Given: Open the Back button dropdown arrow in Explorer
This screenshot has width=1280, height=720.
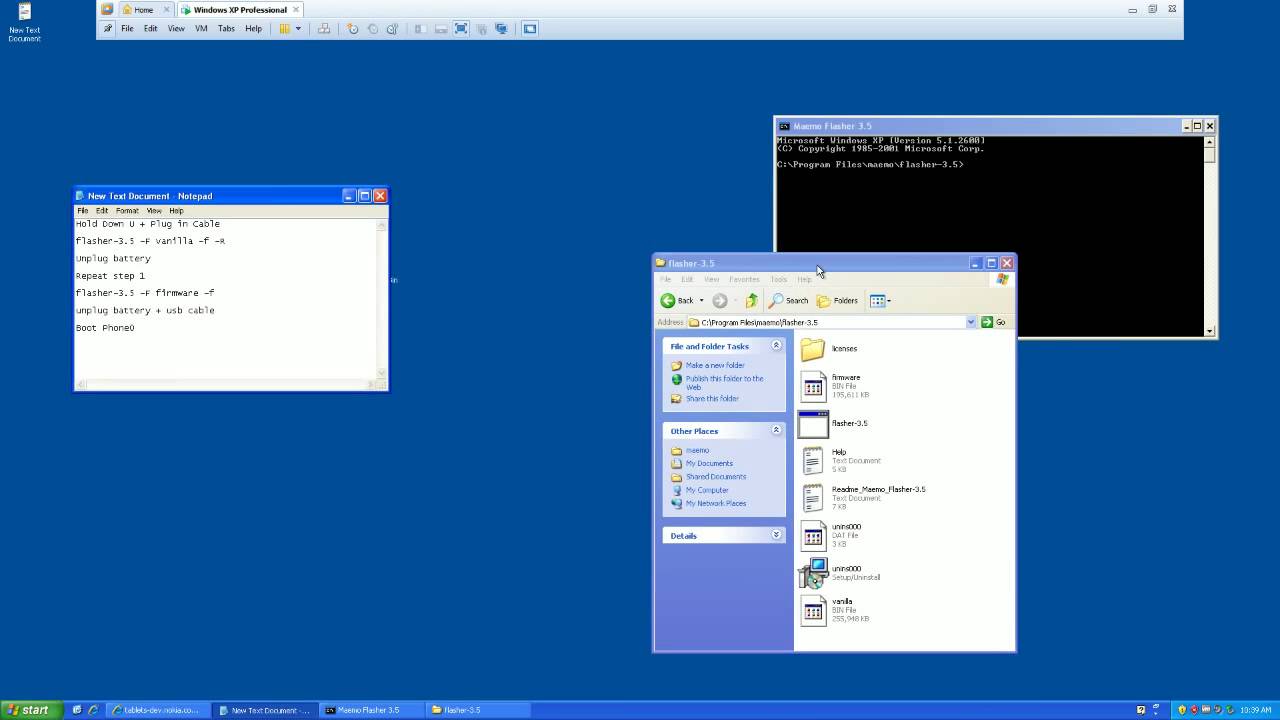Looking at the screenshot, I should point(701,300).
